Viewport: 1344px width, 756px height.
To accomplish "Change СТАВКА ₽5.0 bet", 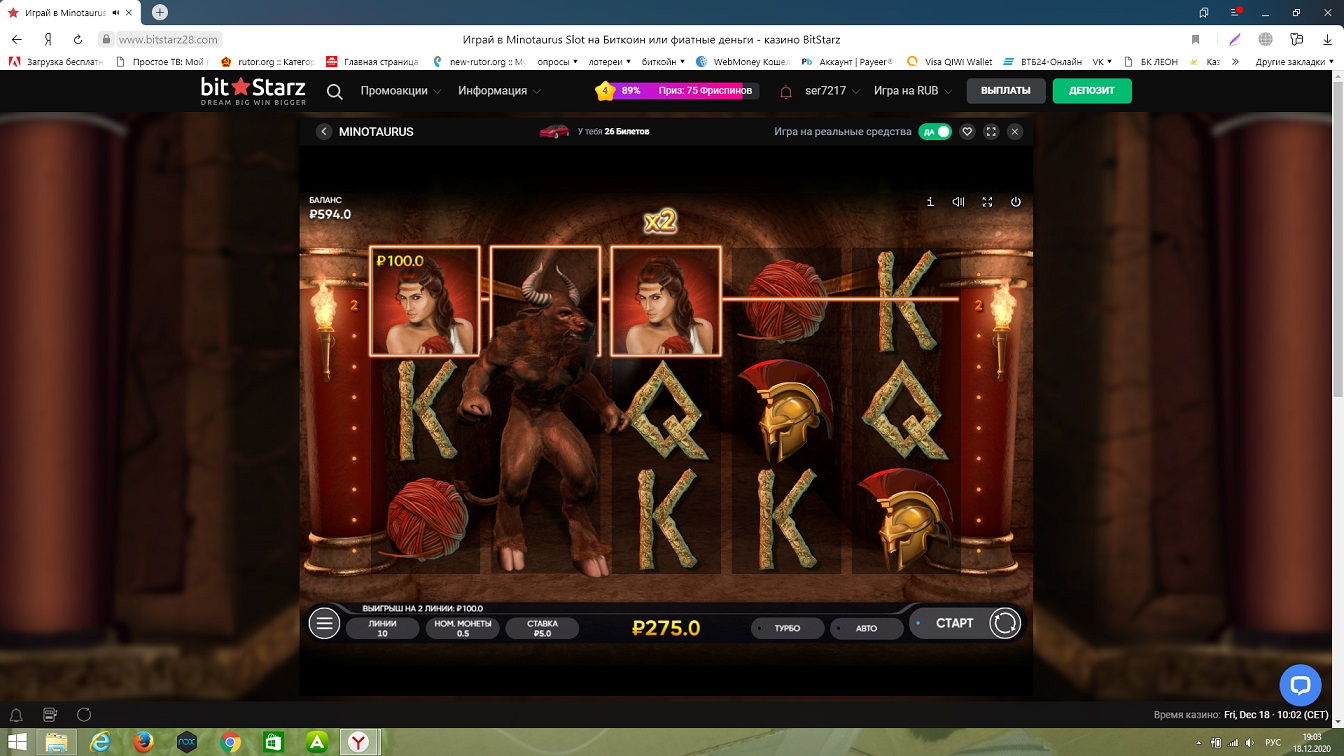I will 543,628.
